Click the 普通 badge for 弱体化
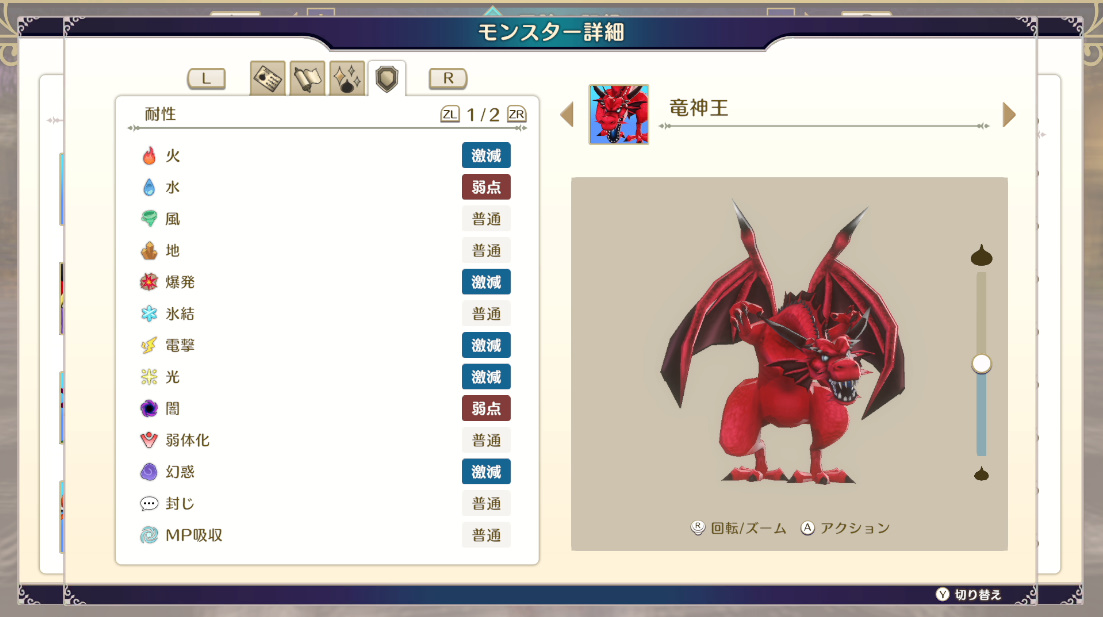Viewport: 1103px width, 617px height. pyautogui.click(x=486, y=440)
